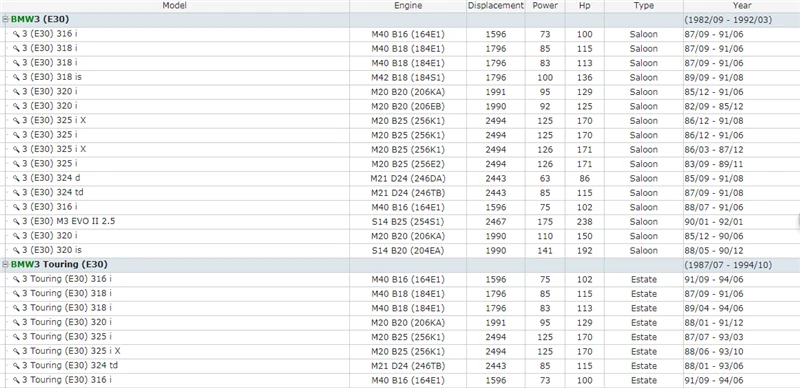The image size is (800, 388).
Task: Click the Power column header
Action: pyautogui.click(x=545, y=6)
